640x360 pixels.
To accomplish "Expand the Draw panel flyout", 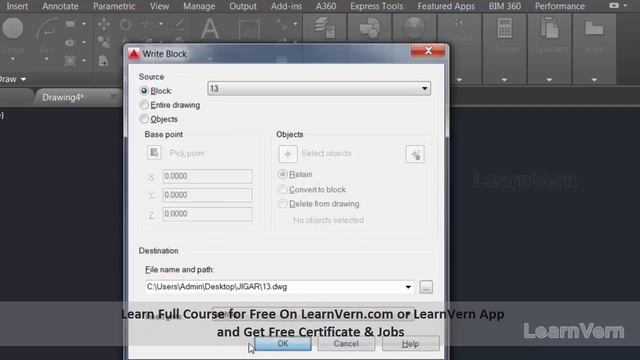I will point(23,79).
